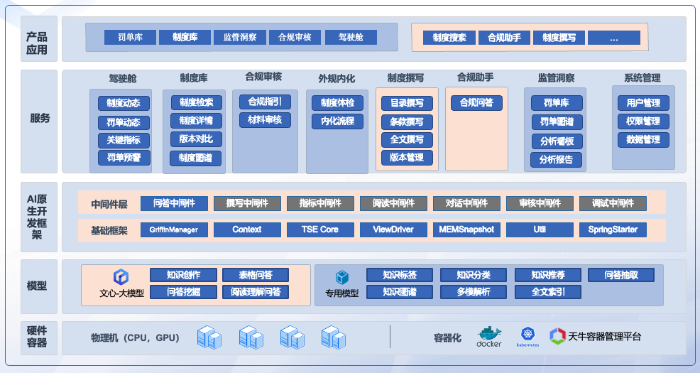Select the 用户管理 box
Viewport: 700px width, 373px height.
643,103
